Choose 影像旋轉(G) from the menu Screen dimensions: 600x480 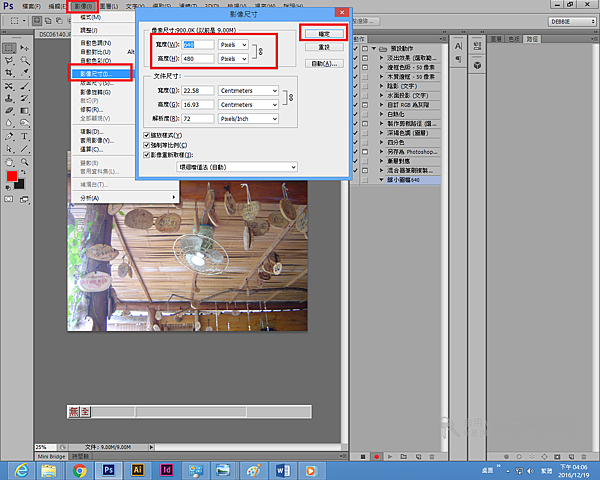click(x=95, y=92)
